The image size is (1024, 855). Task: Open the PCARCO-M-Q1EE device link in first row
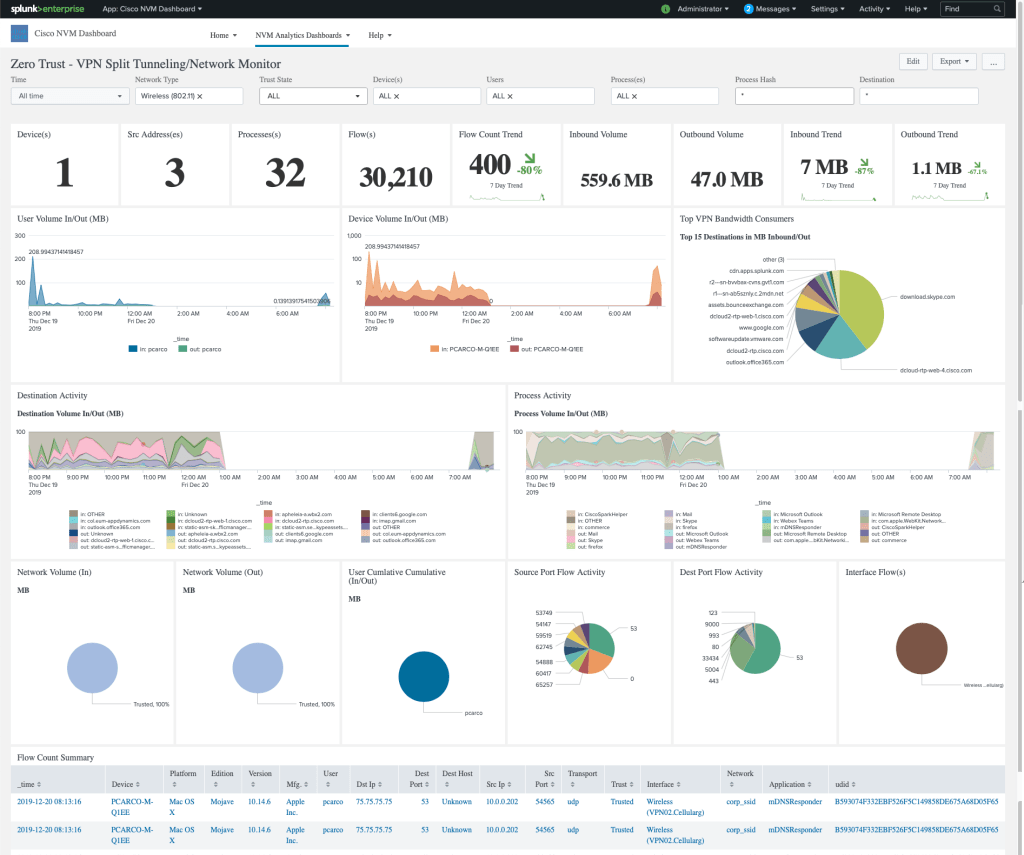tap(132, 806)
